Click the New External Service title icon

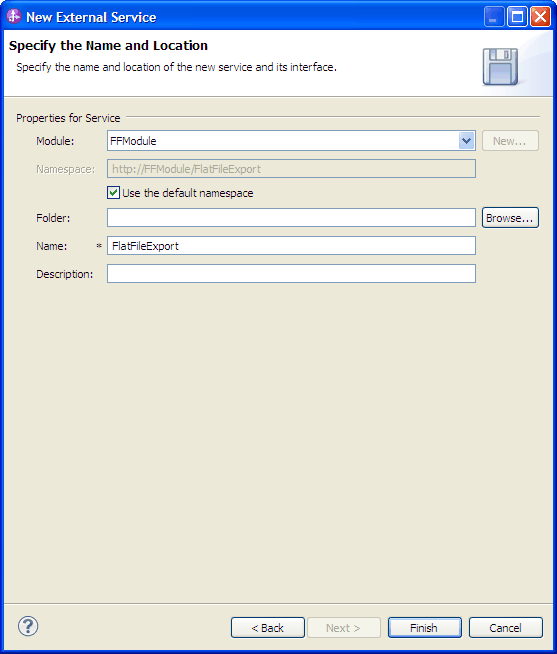14,16
